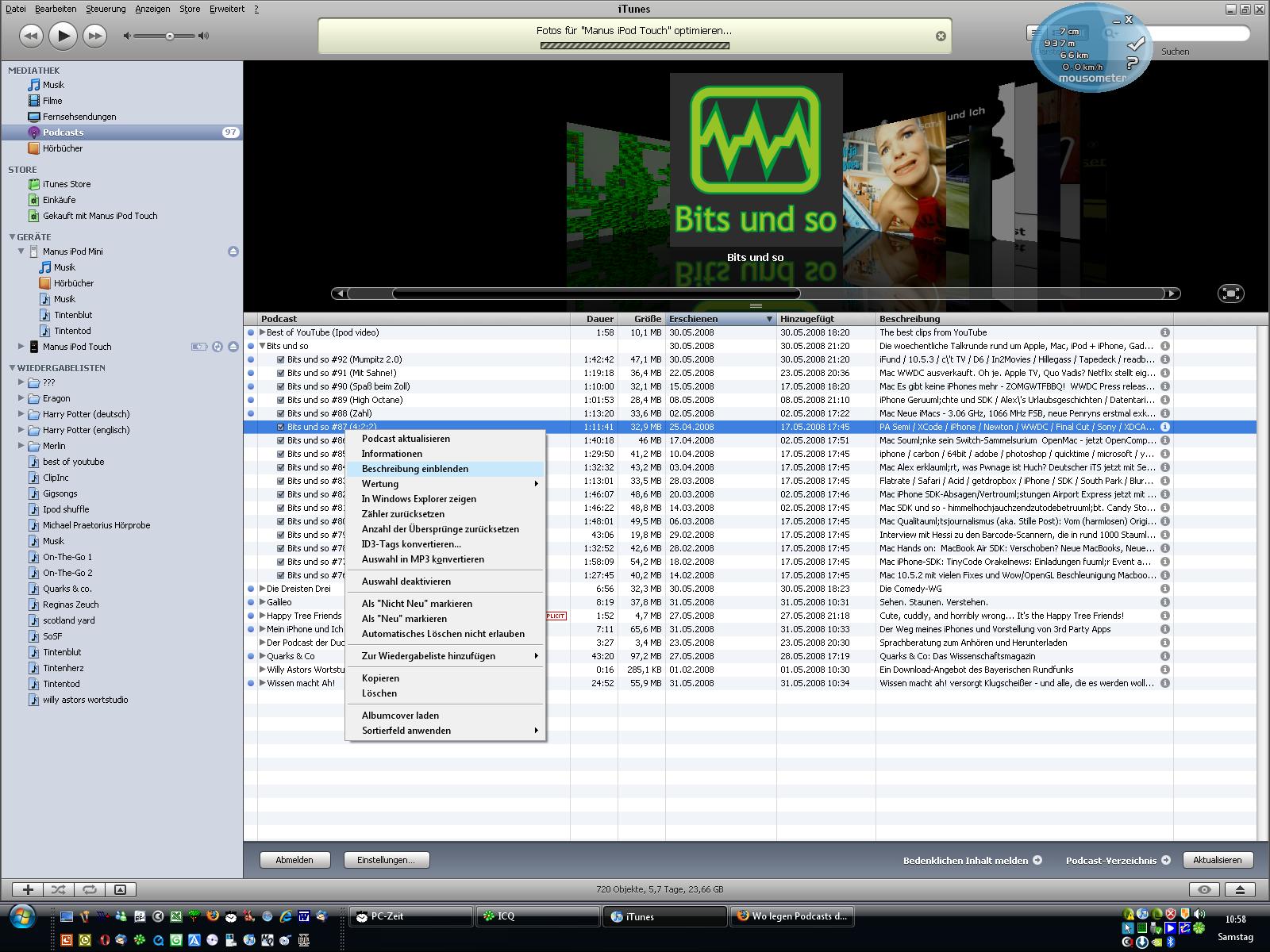Cancel the photo optimization progress
The height and width of the screenshot is (952, 1270).
click(941, 36)
